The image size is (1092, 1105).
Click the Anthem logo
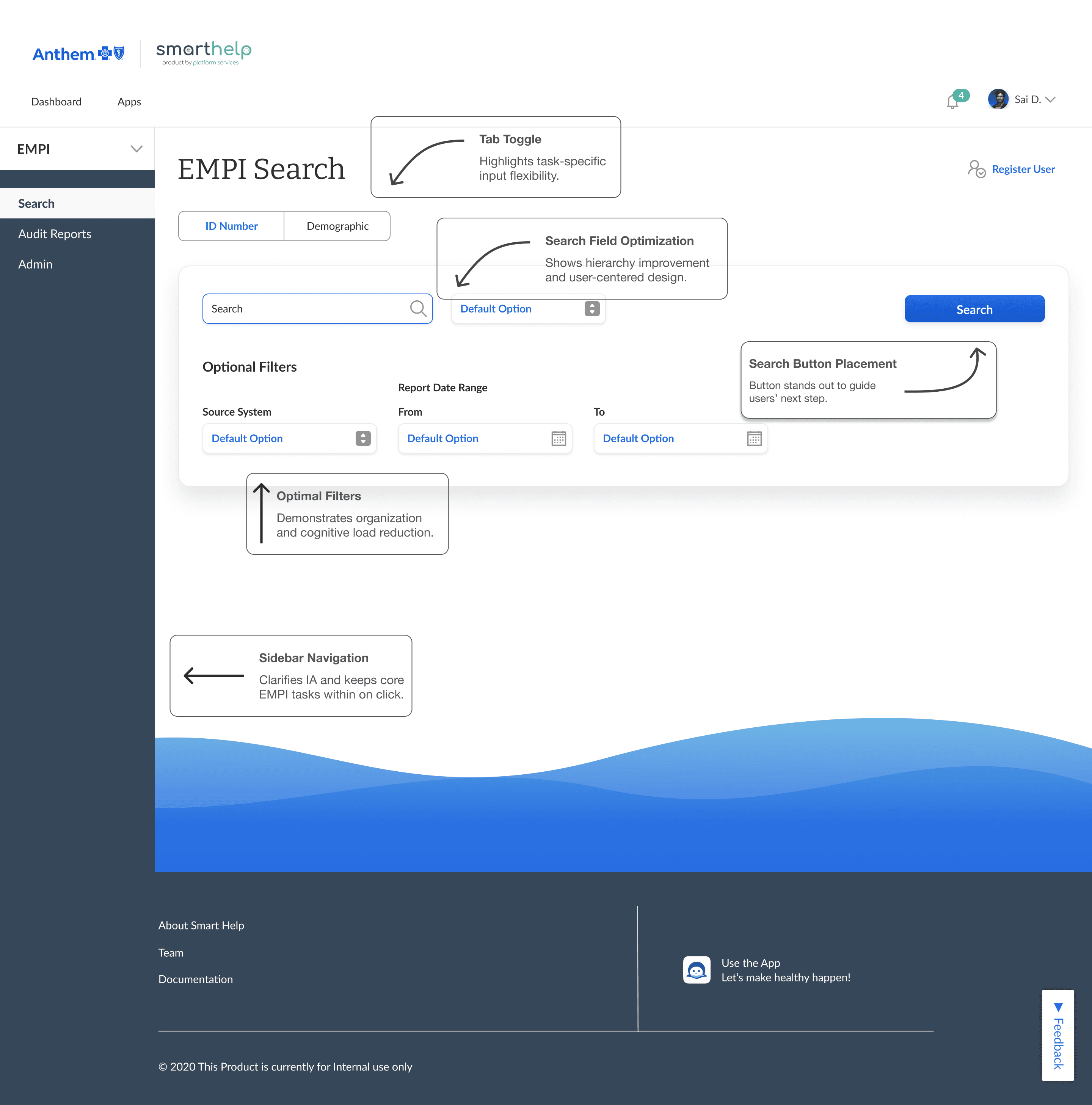(x=78, y=53)
